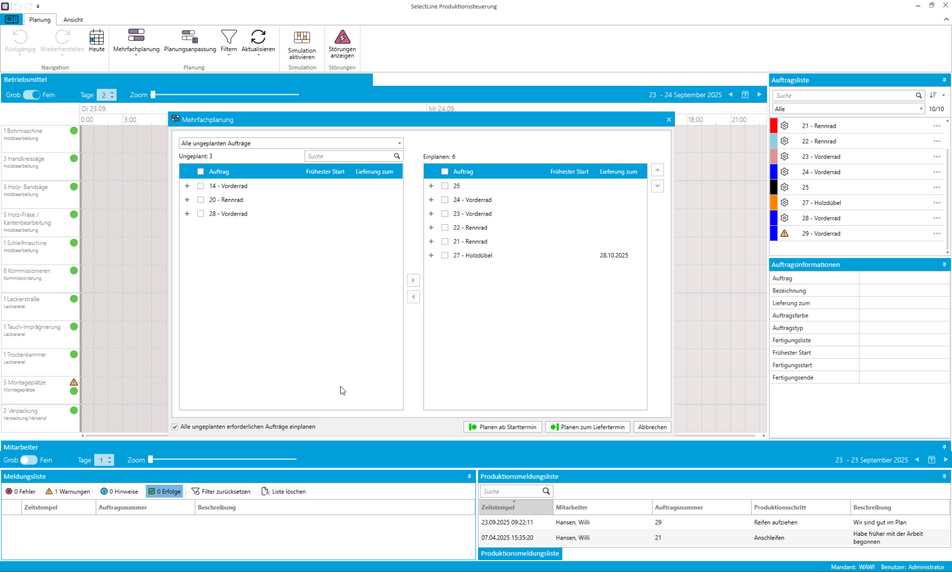Click the Filtern funnel icon
The image size is (952, 572).
click(x=229, y=38)
